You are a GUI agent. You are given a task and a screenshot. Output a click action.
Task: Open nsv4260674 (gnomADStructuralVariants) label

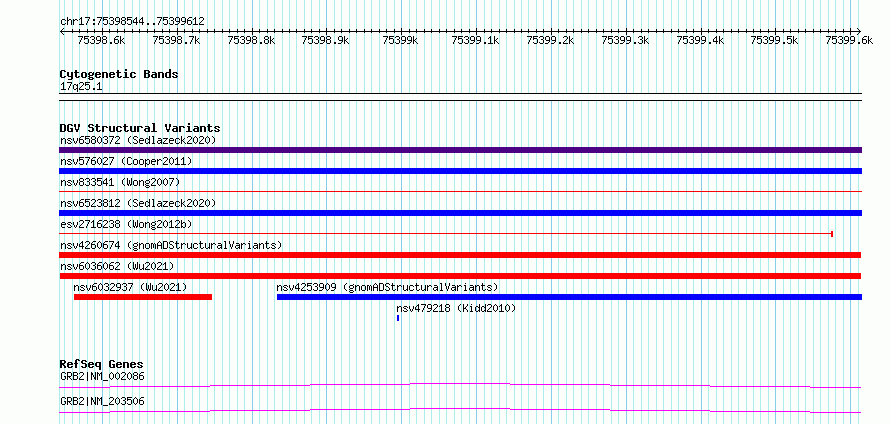171,245
